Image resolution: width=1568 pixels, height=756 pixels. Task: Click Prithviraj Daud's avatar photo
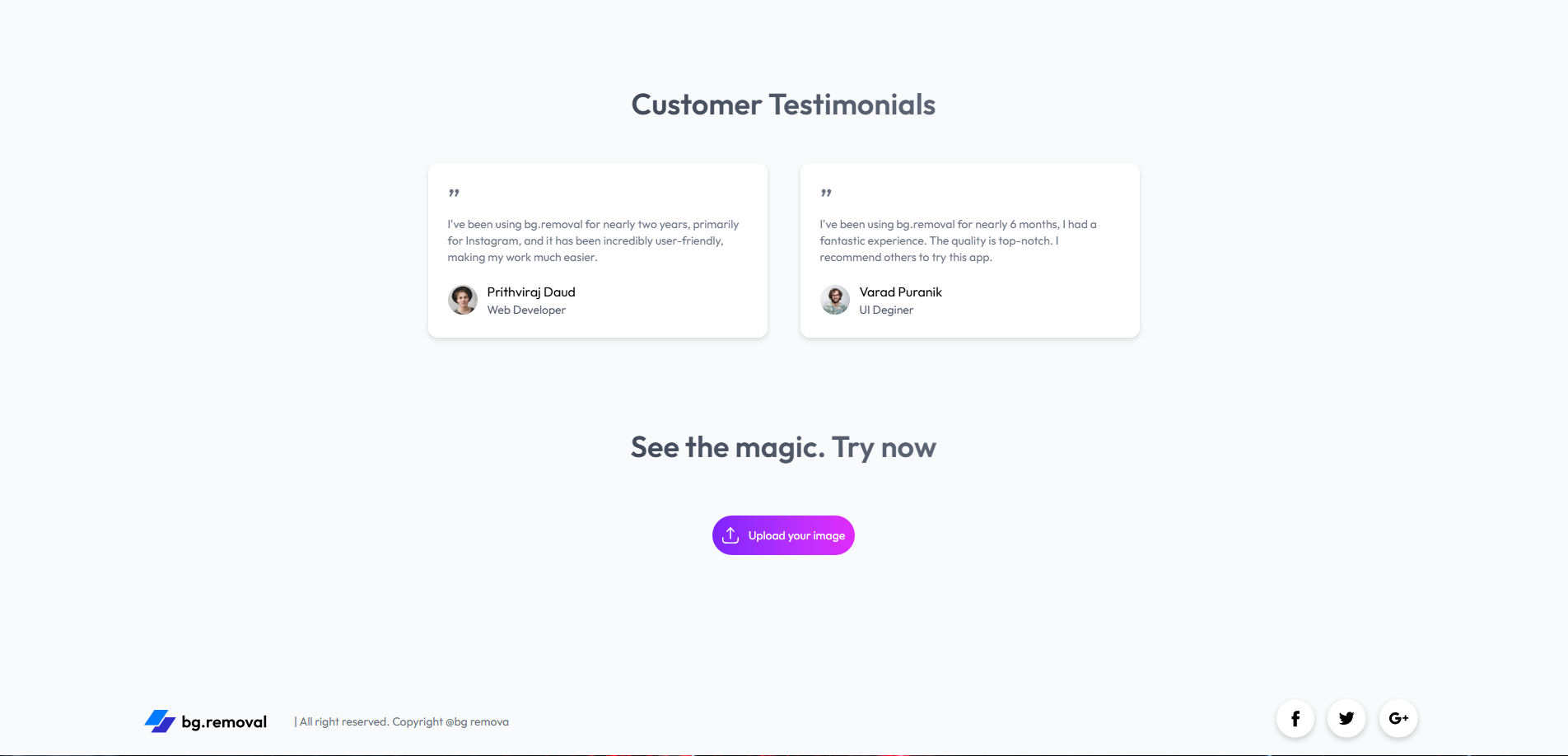pos(463,300)
